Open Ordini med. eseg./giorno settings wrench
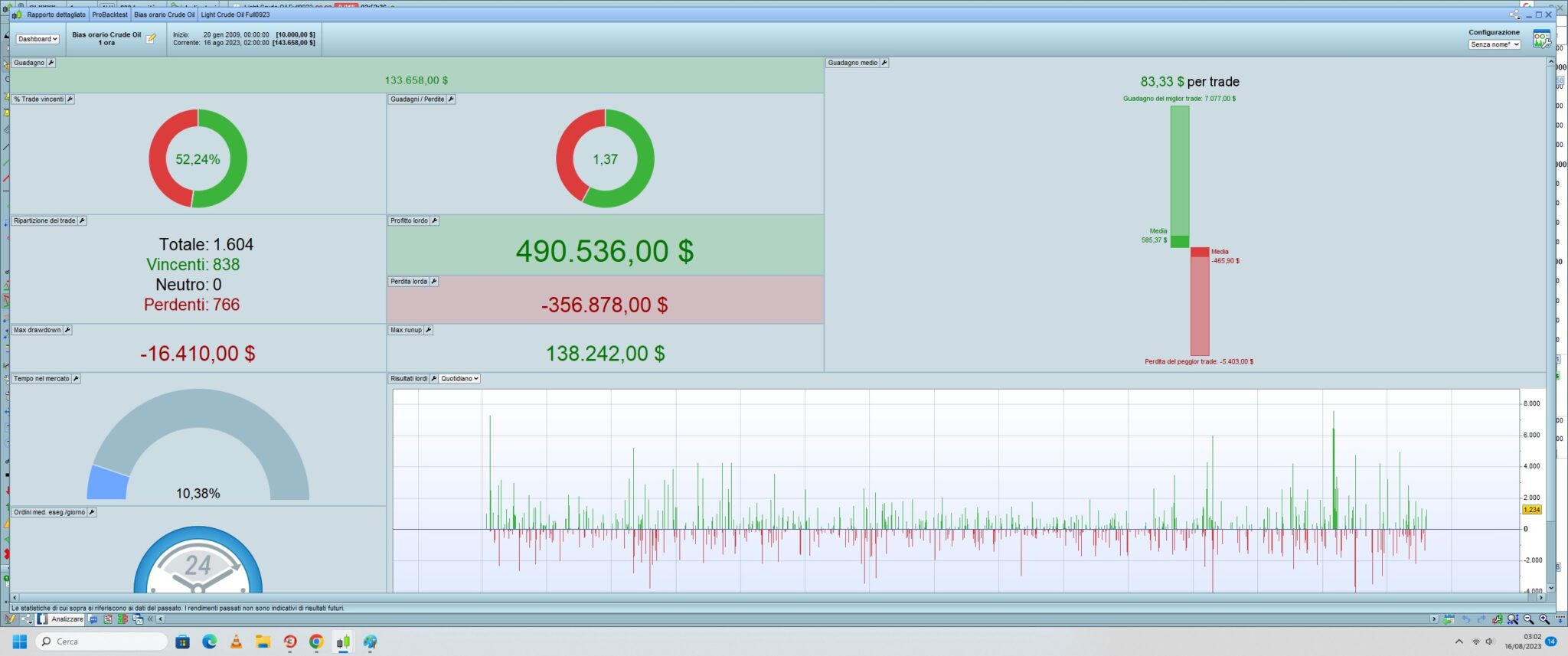The image size is (1568, 656). (x=92, y=512)
